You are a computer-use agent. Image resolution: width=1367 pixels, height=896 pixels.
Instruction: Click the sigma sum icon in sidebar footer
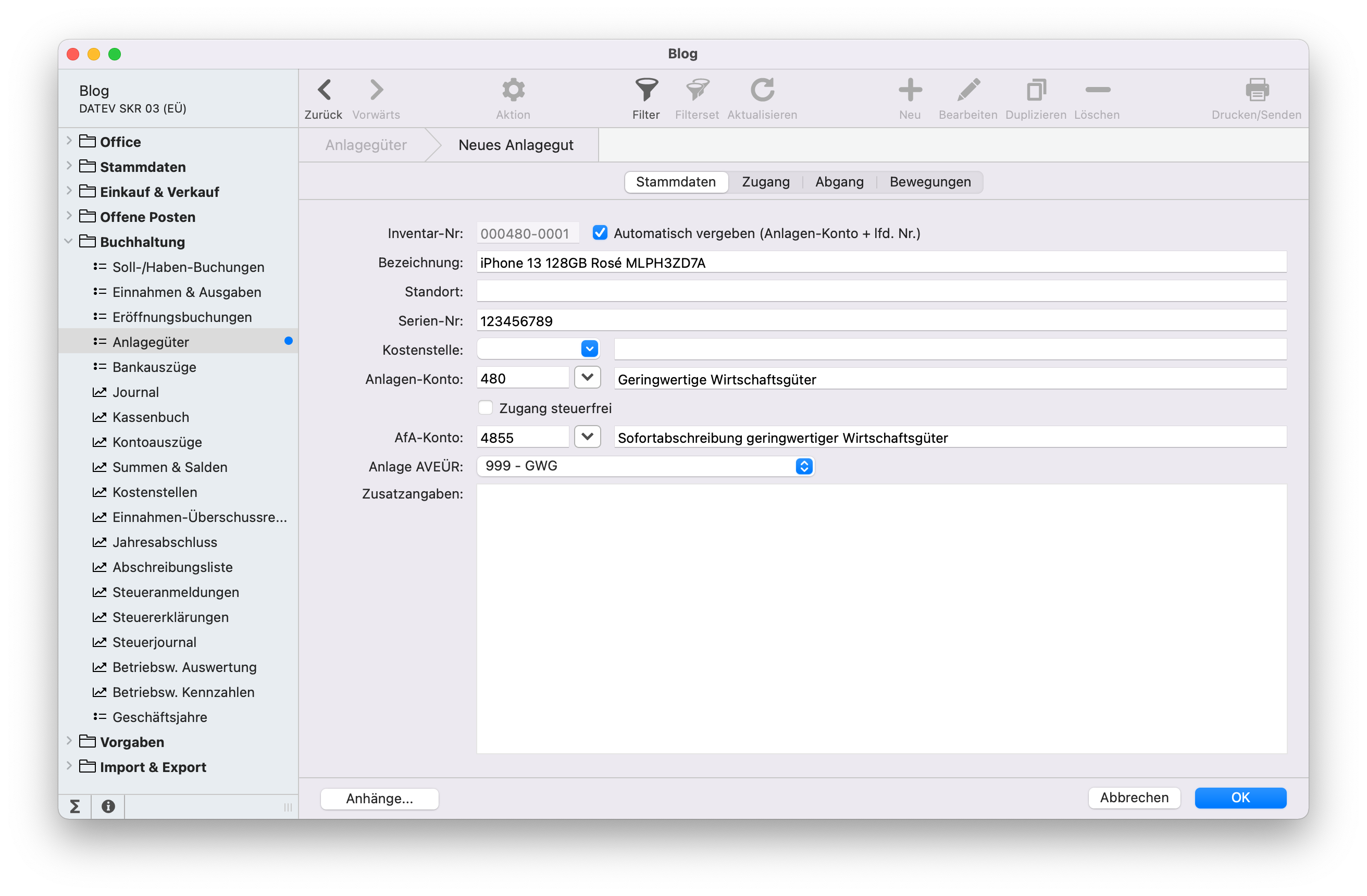[x=74, y=806]
